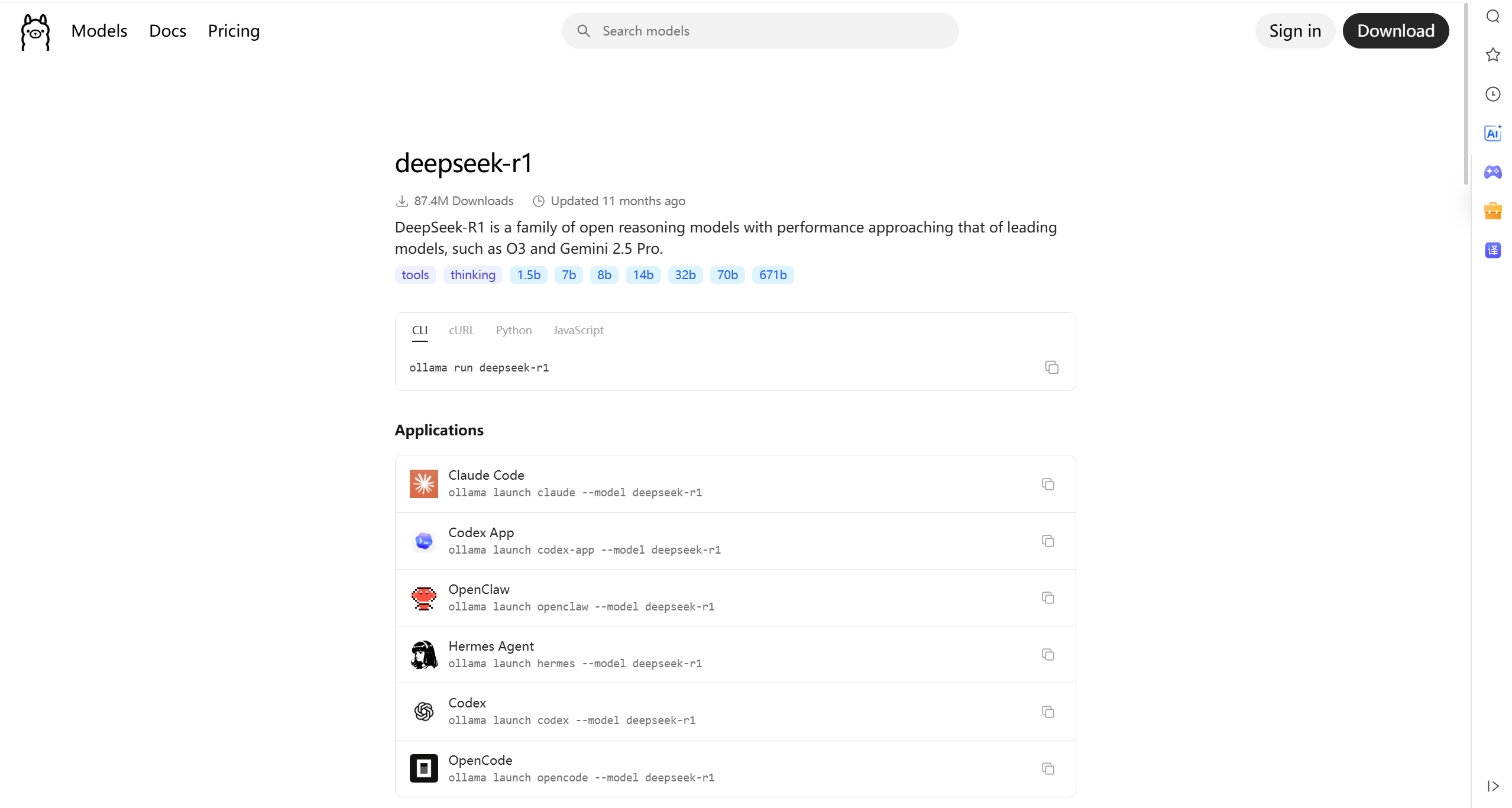The image size is (1512, 808).
Task: Click the search magnifier icon
Action: (583, 31)
